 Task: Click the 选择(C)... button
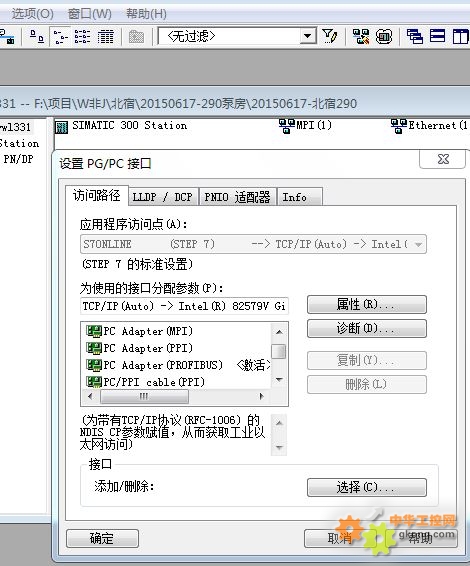pyautogui.click(x=366, y=487)
